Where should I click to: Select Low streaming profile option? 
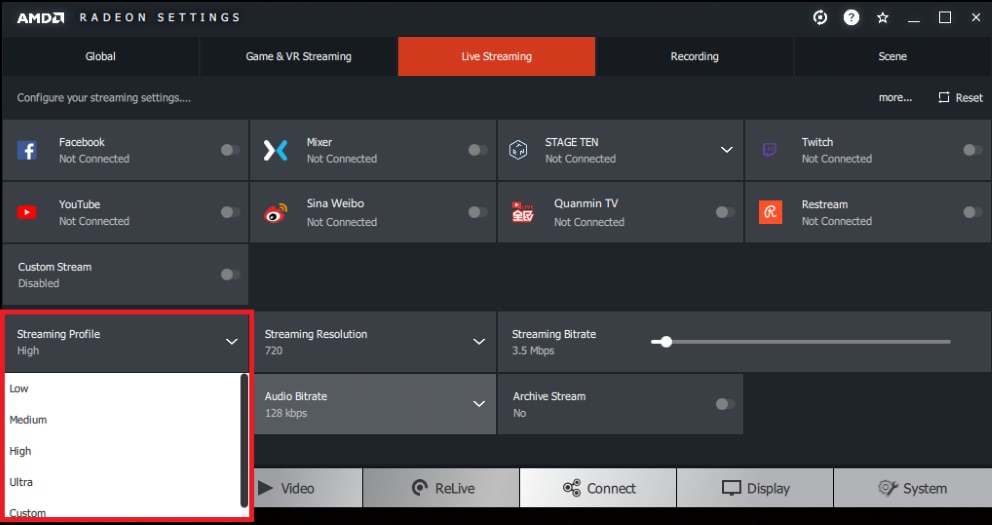[123, 388]
